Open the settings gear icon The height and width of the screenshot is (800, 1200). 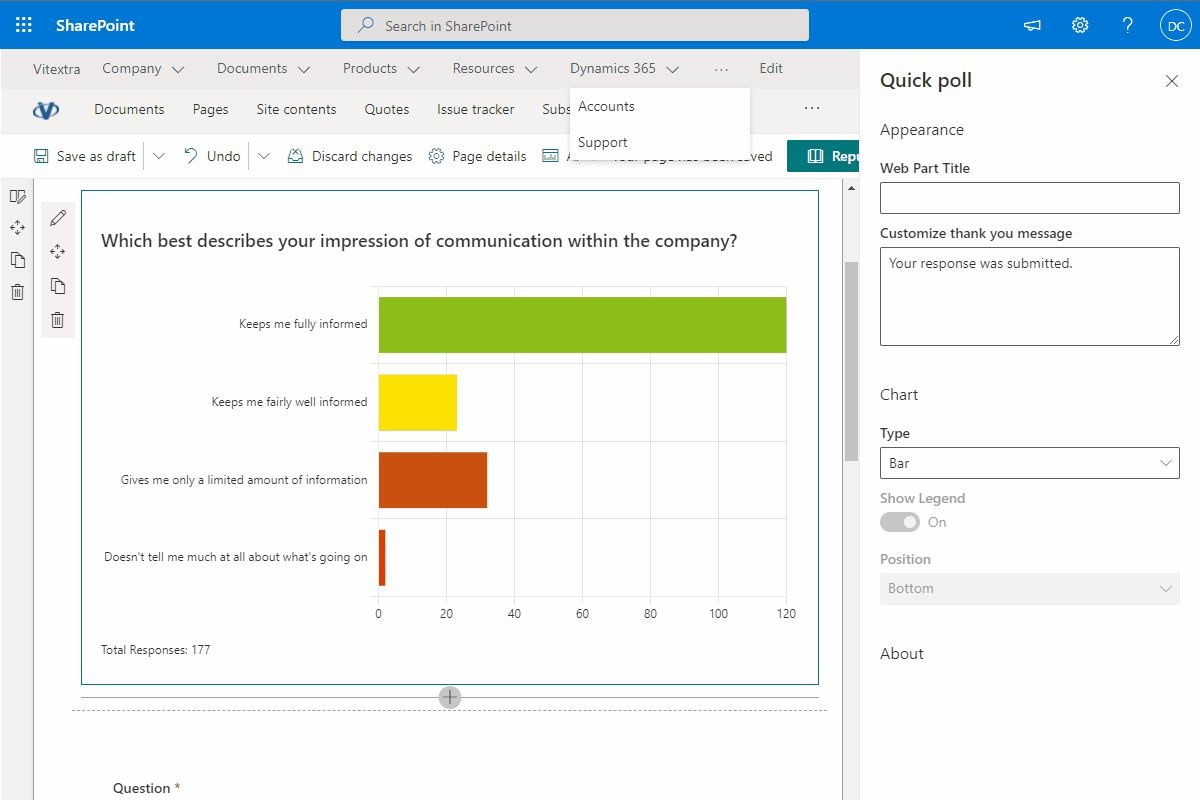(1080, 25)
